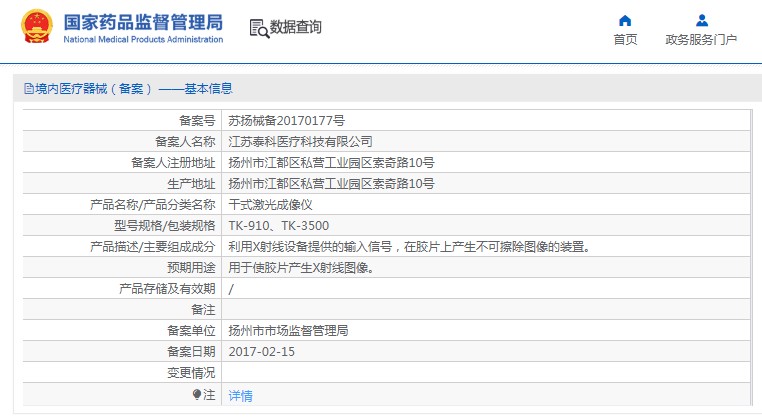Click the 国家药品监督管理局 title

pyautogui.click(x=143, y=22)
